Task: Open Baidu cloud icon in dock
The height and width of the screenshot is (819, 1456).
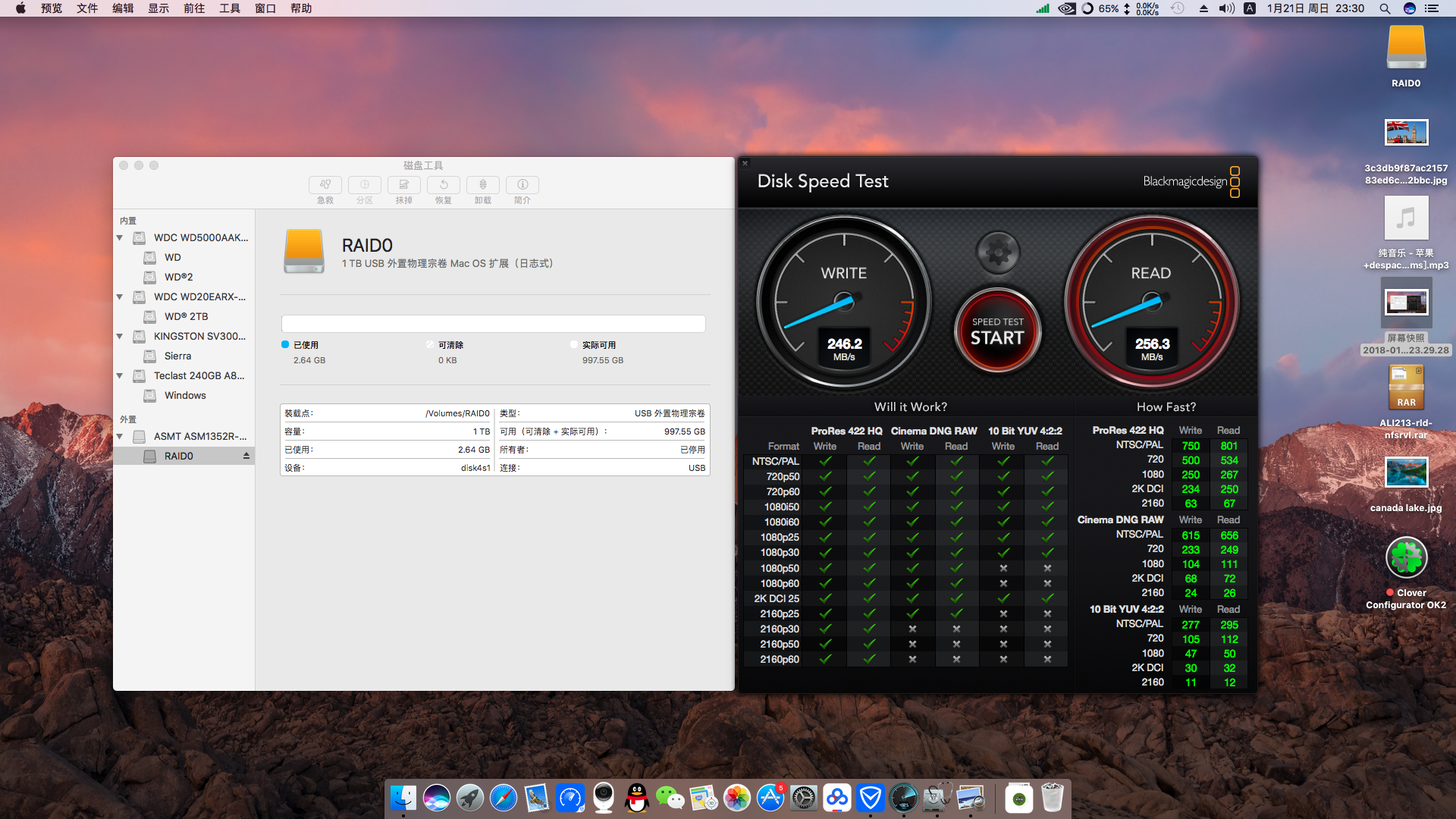Action: [837, 798]
